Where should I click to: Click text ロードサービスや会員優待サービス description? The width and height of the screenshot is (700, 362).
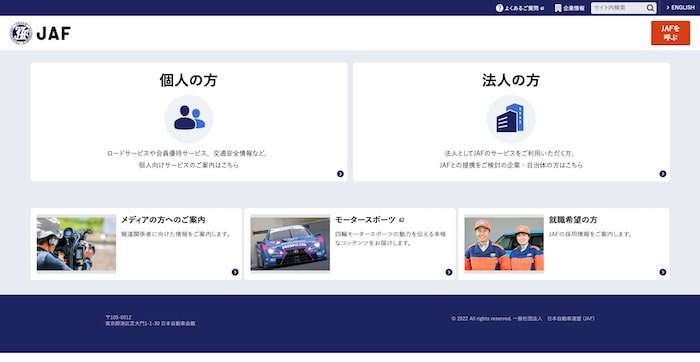[x=188, y=153]
